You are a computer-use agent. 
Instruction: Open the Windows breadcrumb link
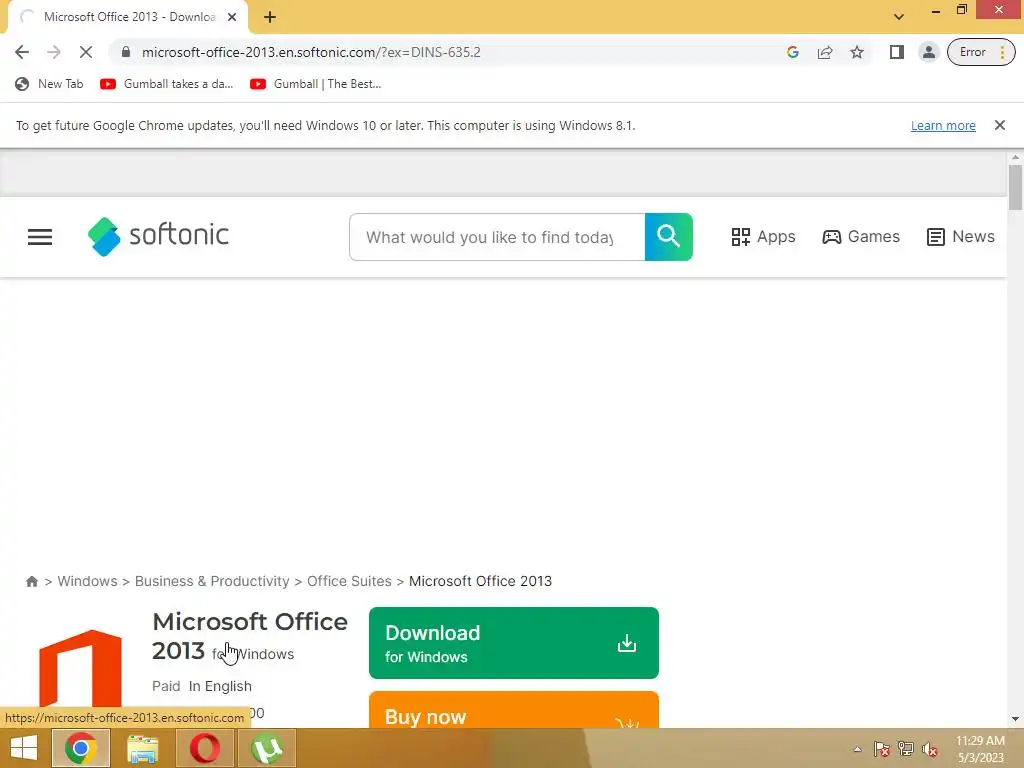click(88, 581)
